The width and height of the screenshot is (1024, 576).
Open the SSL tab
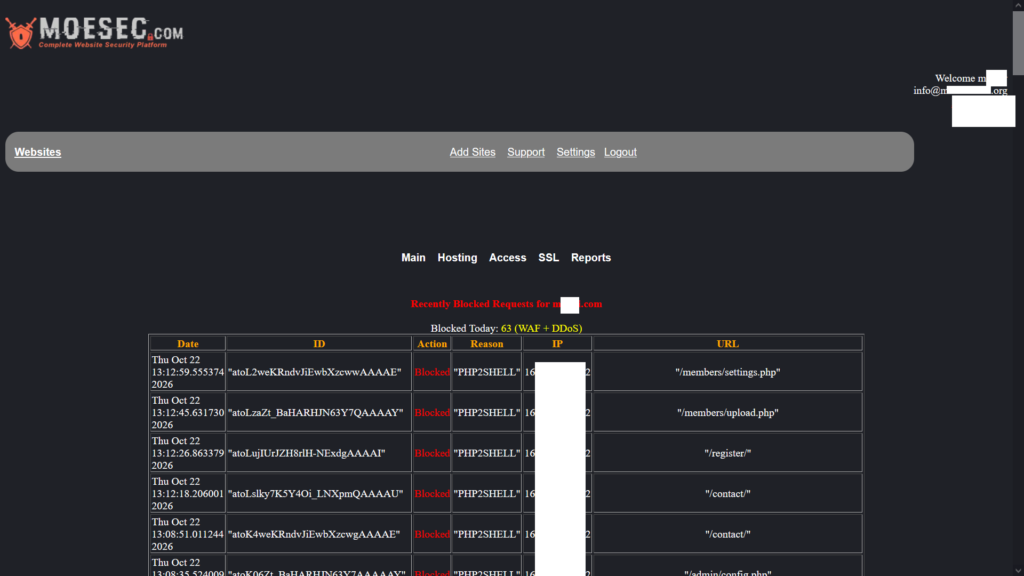point(549,258)
